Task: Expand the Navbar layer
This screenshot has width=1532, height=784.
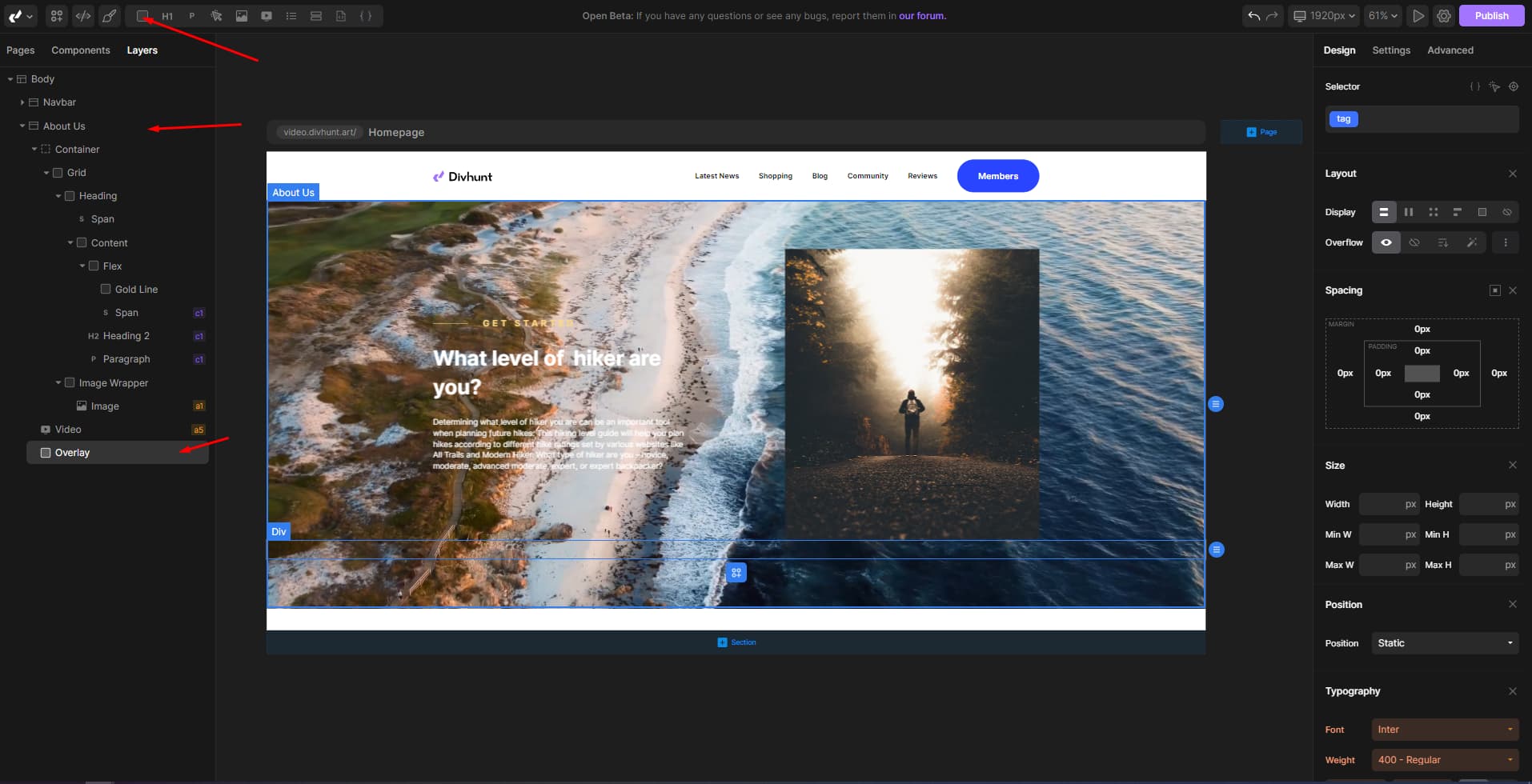Action: pos(22,102)
